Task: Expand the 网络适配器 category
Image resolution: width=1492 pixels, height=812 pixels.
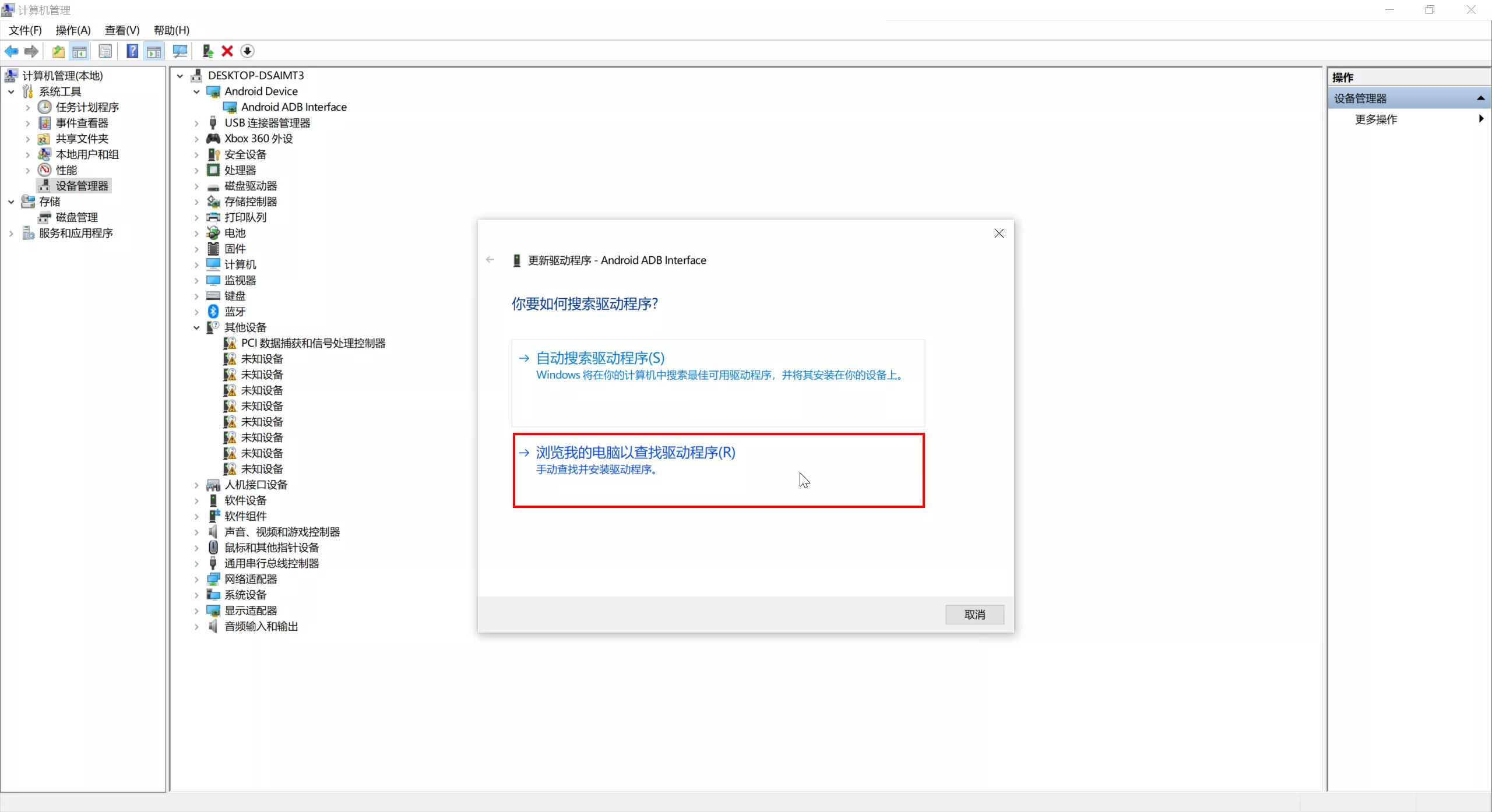Action: [x=196, y=579]
